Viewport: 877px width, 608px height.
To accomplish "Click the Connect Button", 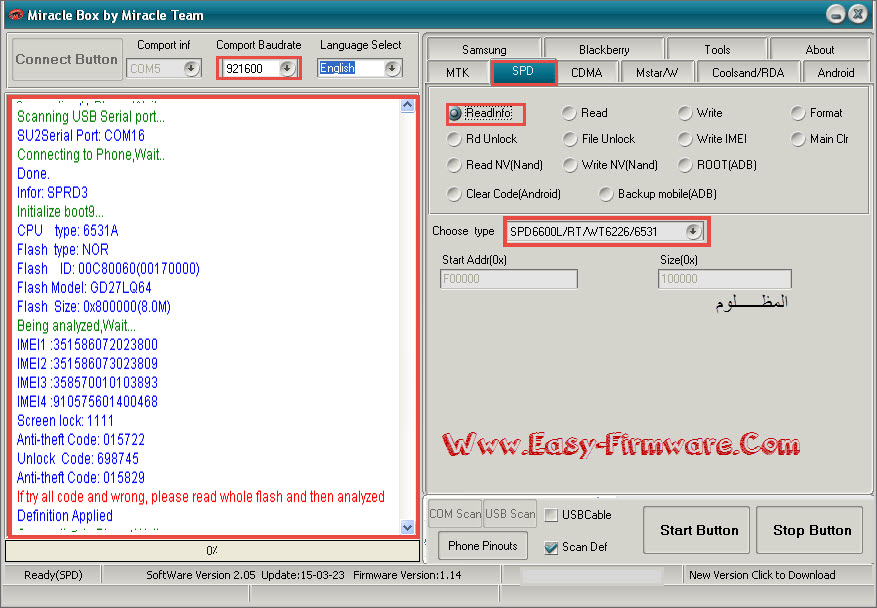I will [67, 59].
